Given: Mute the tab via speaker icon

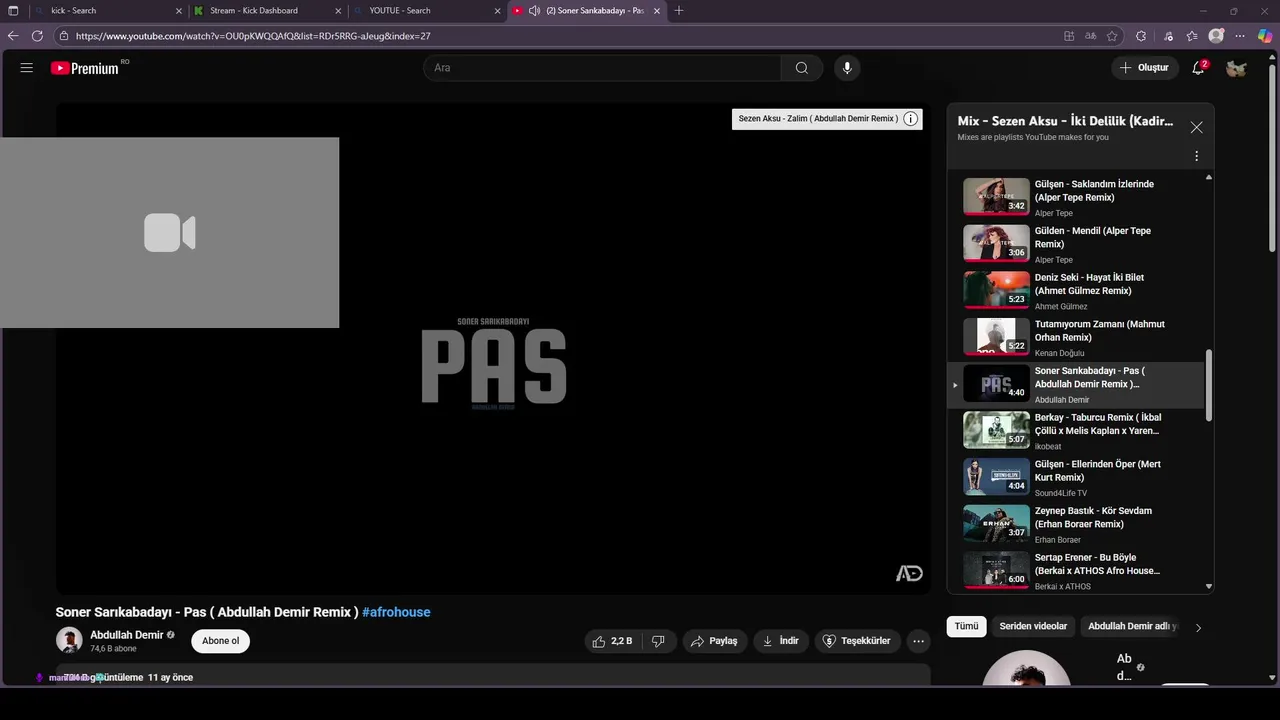Looking at the screenshot, I should [535, 11].
